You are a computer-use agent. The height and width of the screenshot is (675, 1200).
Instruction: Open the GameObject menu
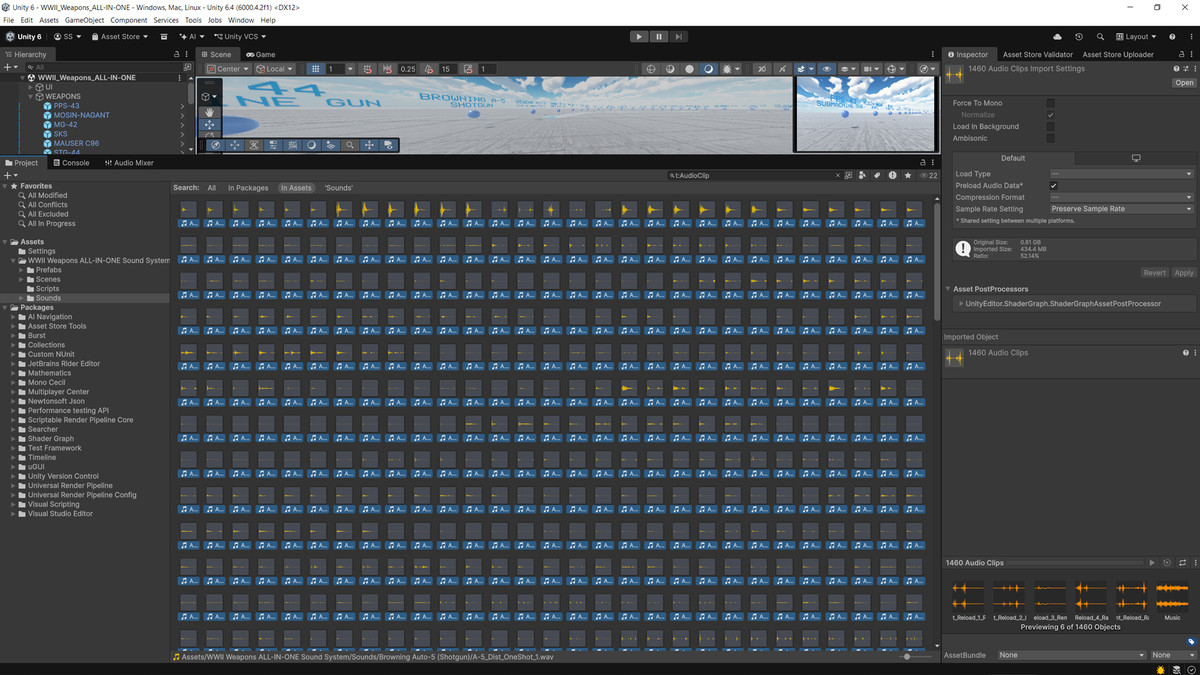[84, 20]
